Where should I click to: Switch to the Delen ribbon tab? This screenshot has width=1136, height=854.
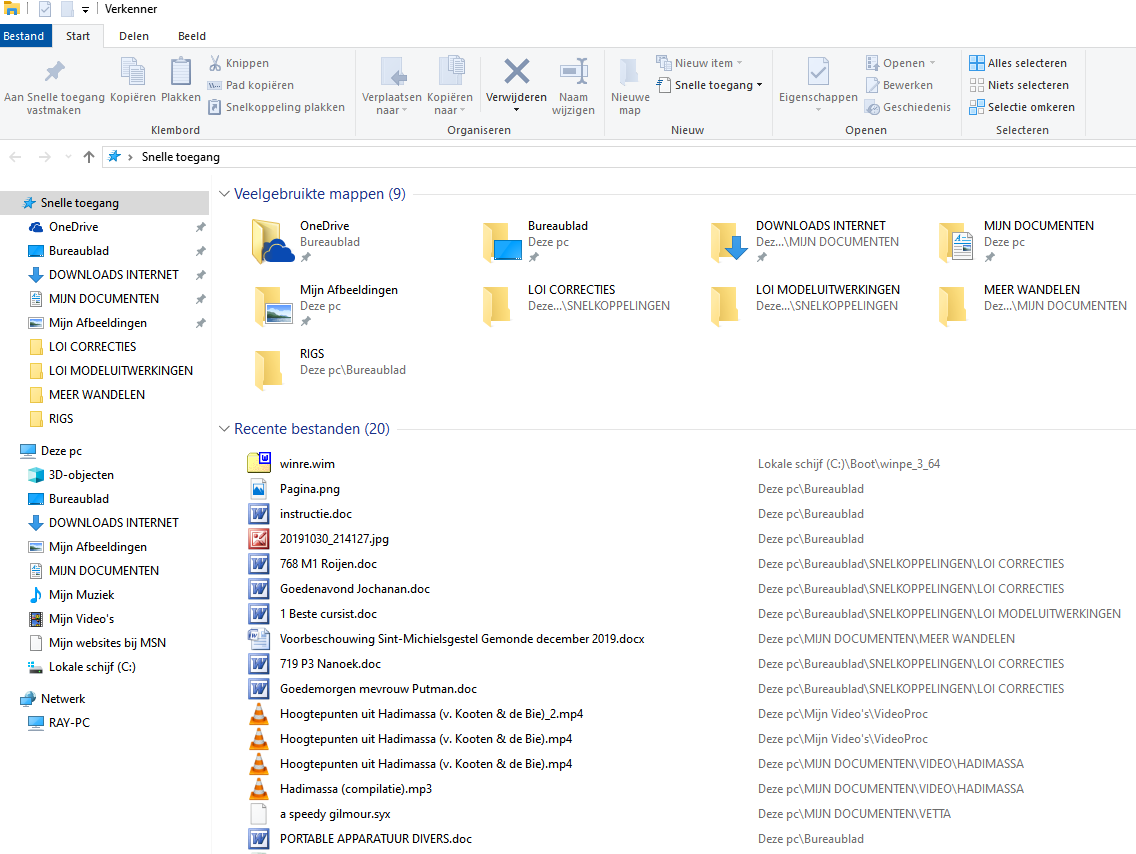tap(134, 36)
